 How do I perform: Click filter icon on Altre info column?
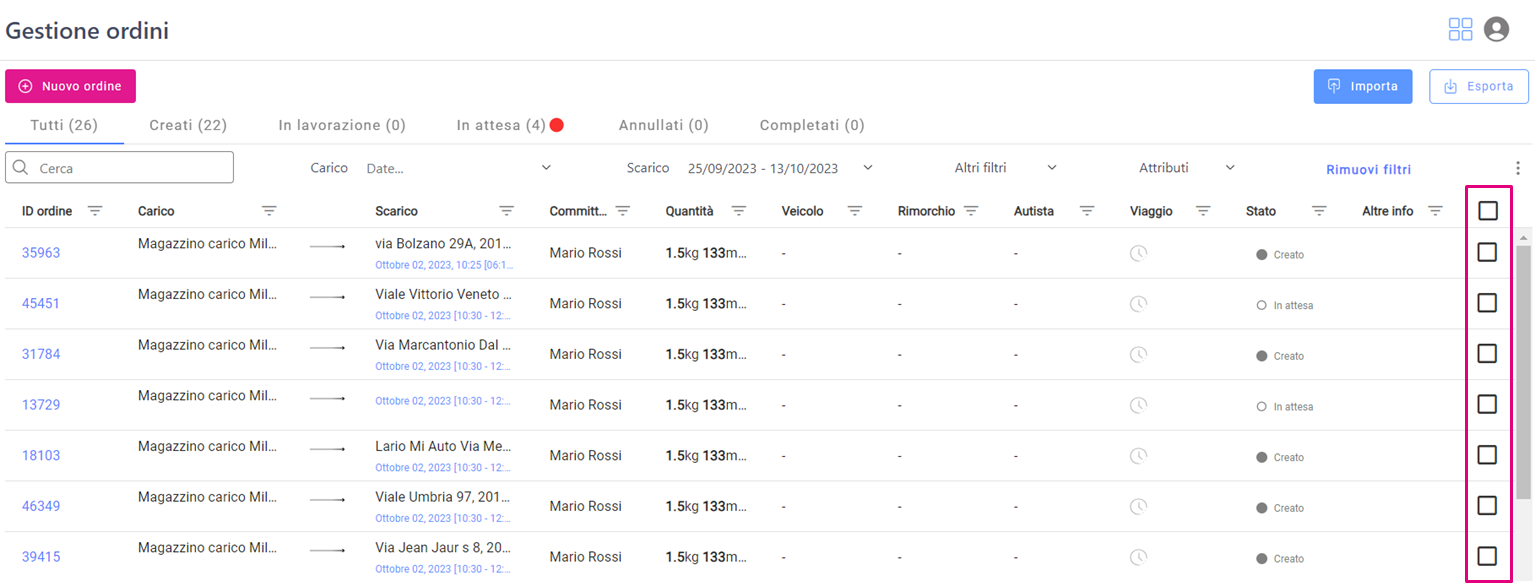coord(1435,211)
